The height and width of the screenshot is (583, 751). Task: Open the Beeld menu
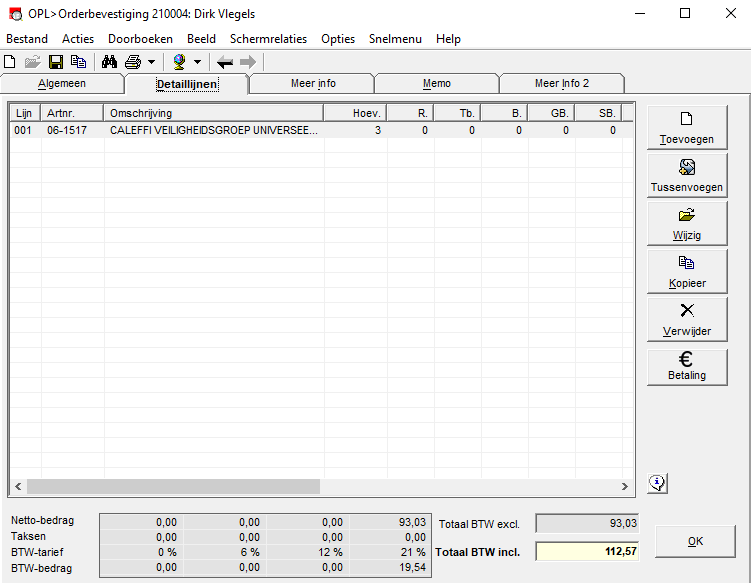(201, 39)
